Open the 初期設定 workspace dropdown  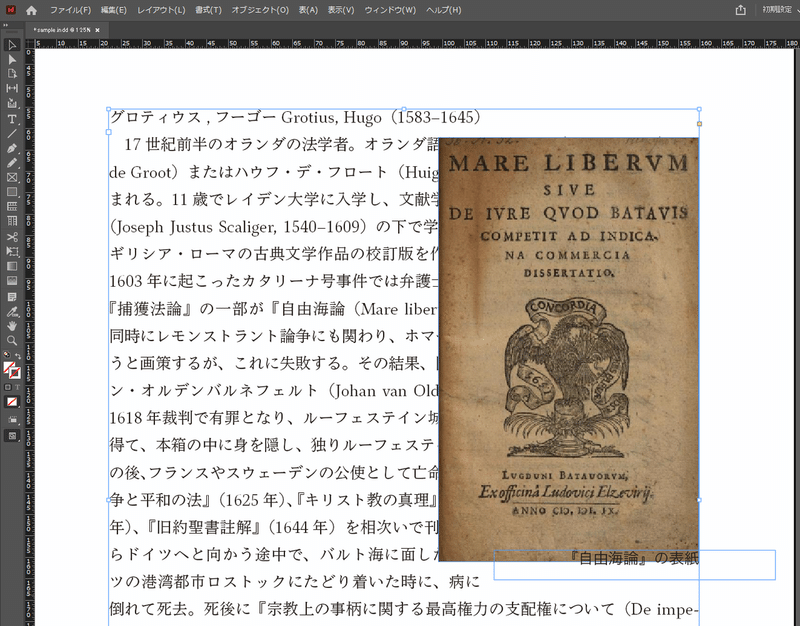780,10
